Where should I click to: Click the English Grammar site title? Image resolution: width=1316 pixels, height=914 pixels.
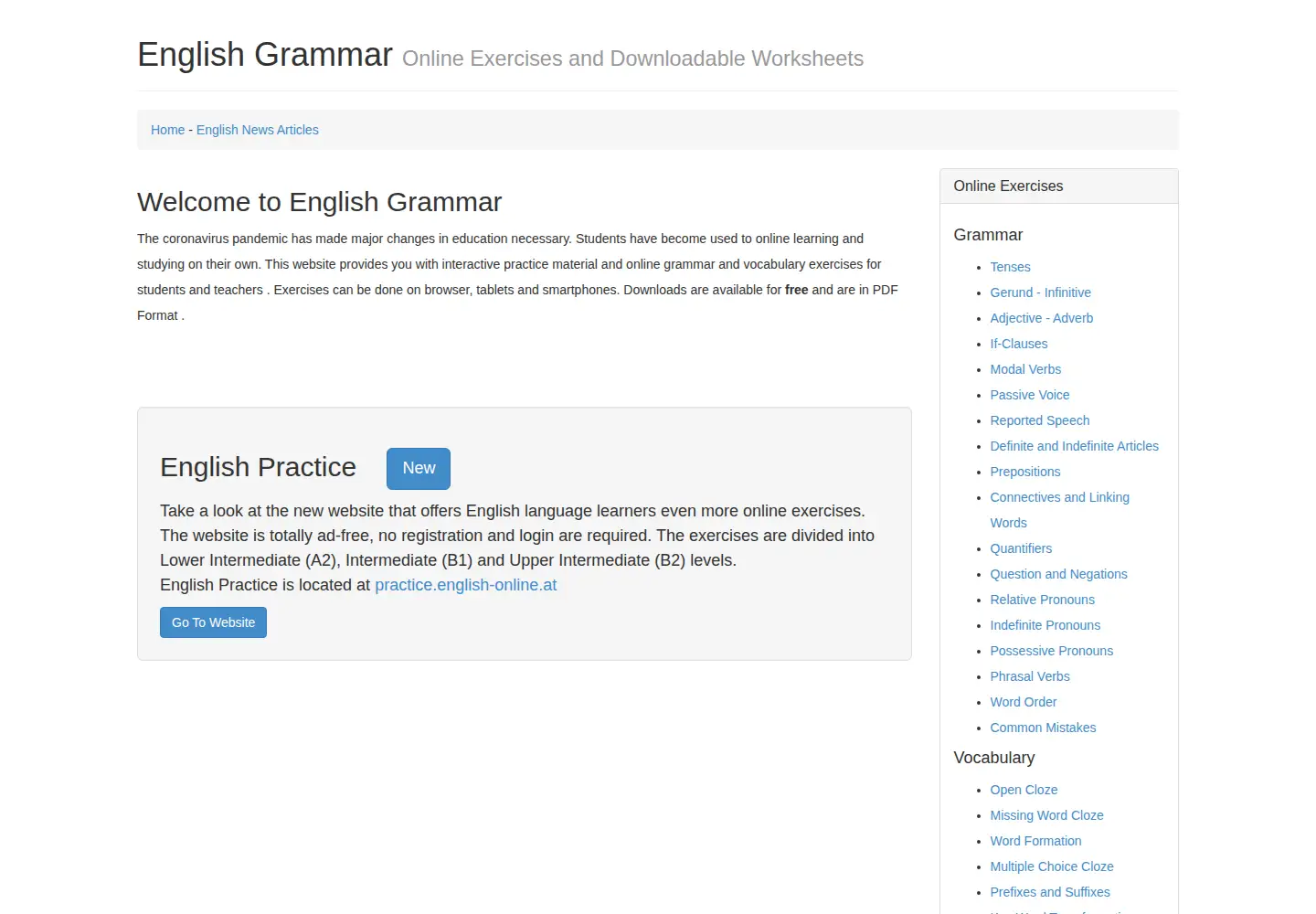pyautogui.click(x=265, y=55)
